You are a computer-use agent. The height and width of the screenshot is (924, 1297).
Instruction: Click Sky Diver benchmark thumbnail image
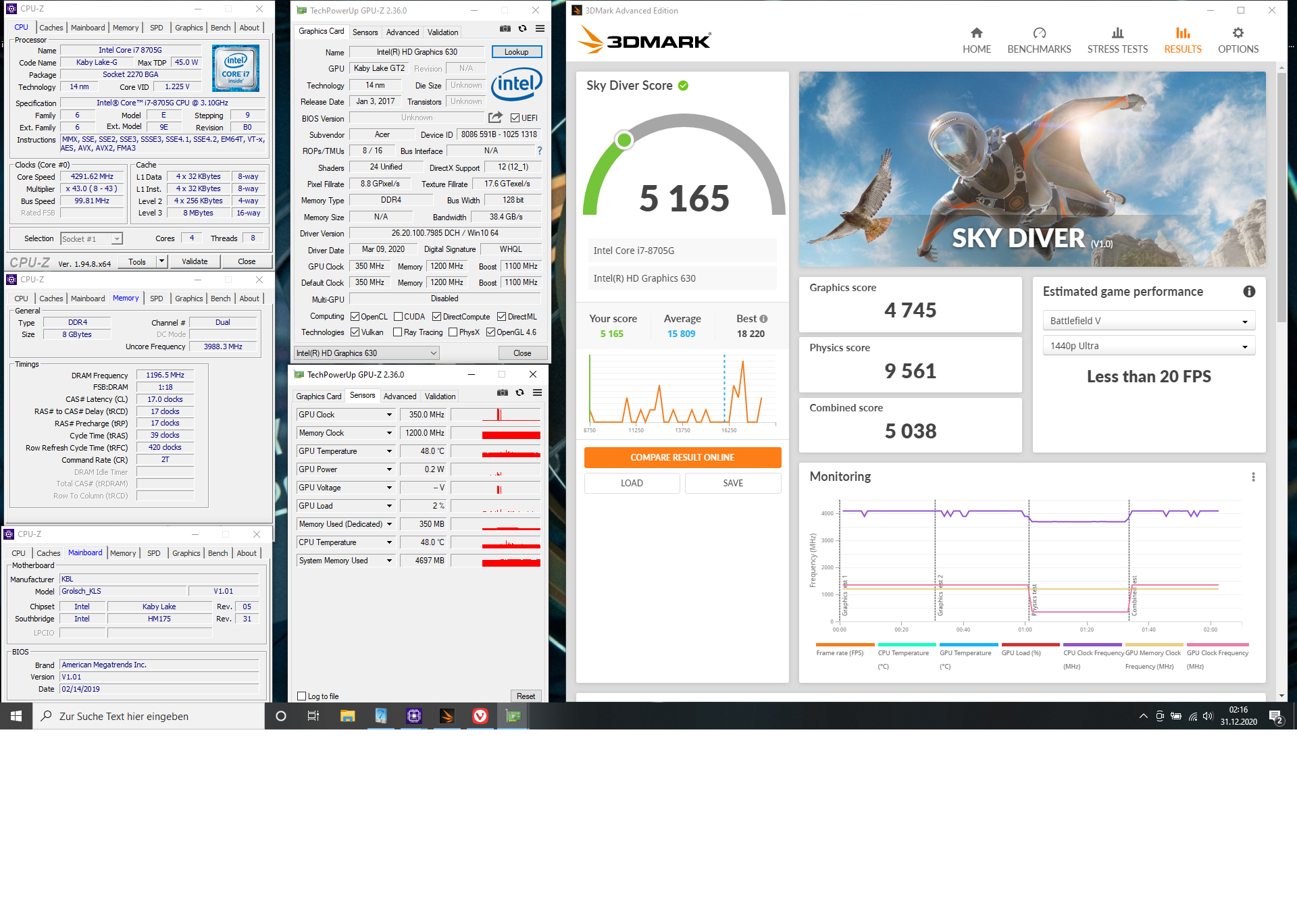tap(1032, 169)
